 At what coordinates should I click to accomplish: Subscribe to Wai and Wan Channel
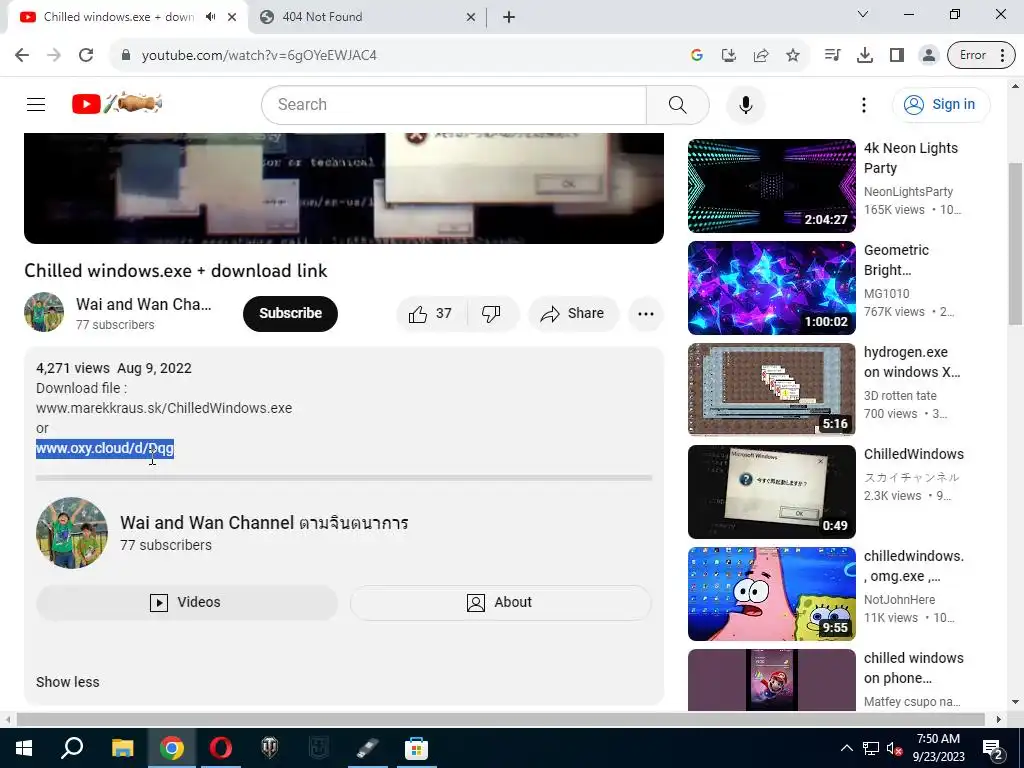290,313
